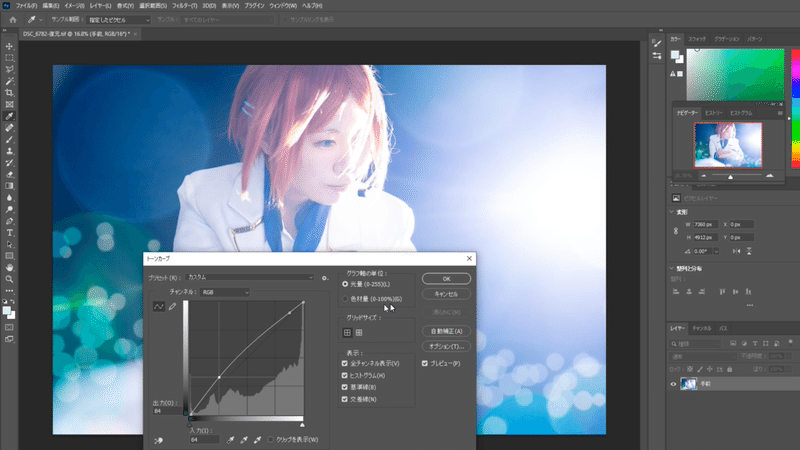Switch to the ヒストリー tab
The image size is (800, 450).
713,113
